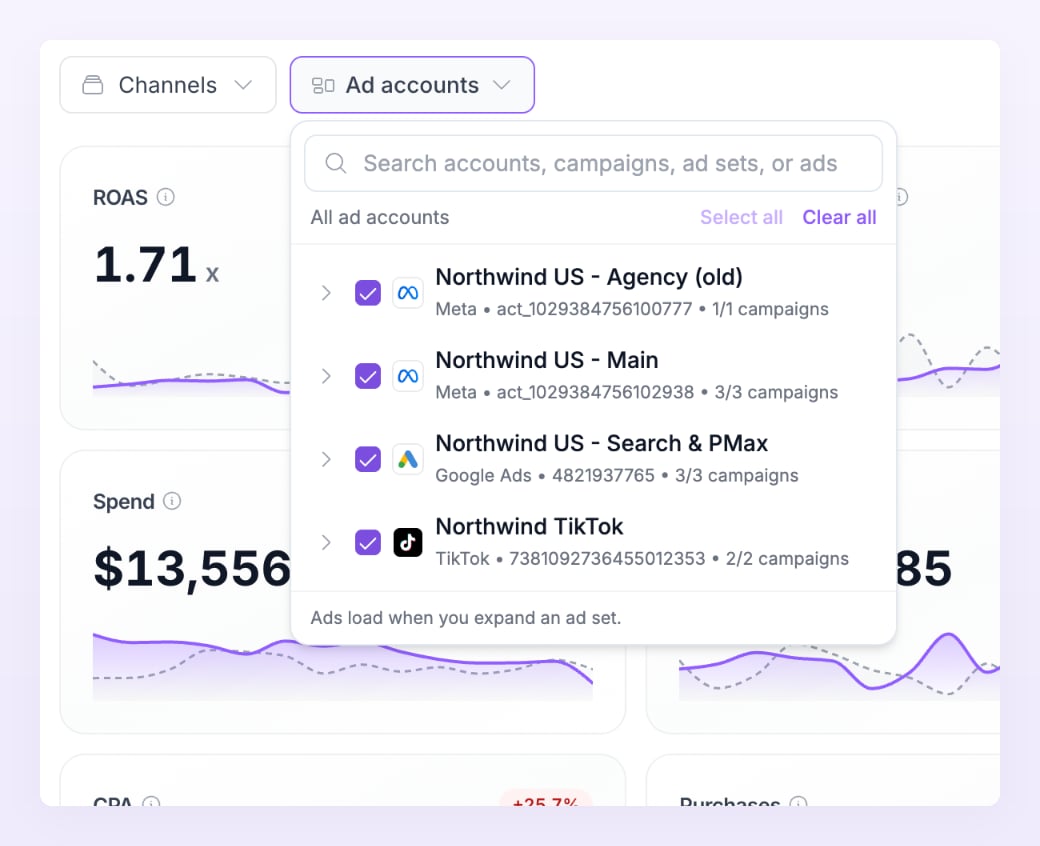This screenshot has width=1040, height=846.
Task: Click All ad accounts label
Action: (x=379, y=217)
